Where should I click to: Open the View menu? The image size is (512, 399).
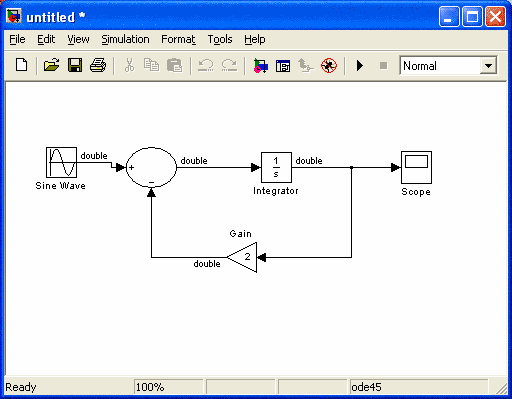(x=78, y=39)
